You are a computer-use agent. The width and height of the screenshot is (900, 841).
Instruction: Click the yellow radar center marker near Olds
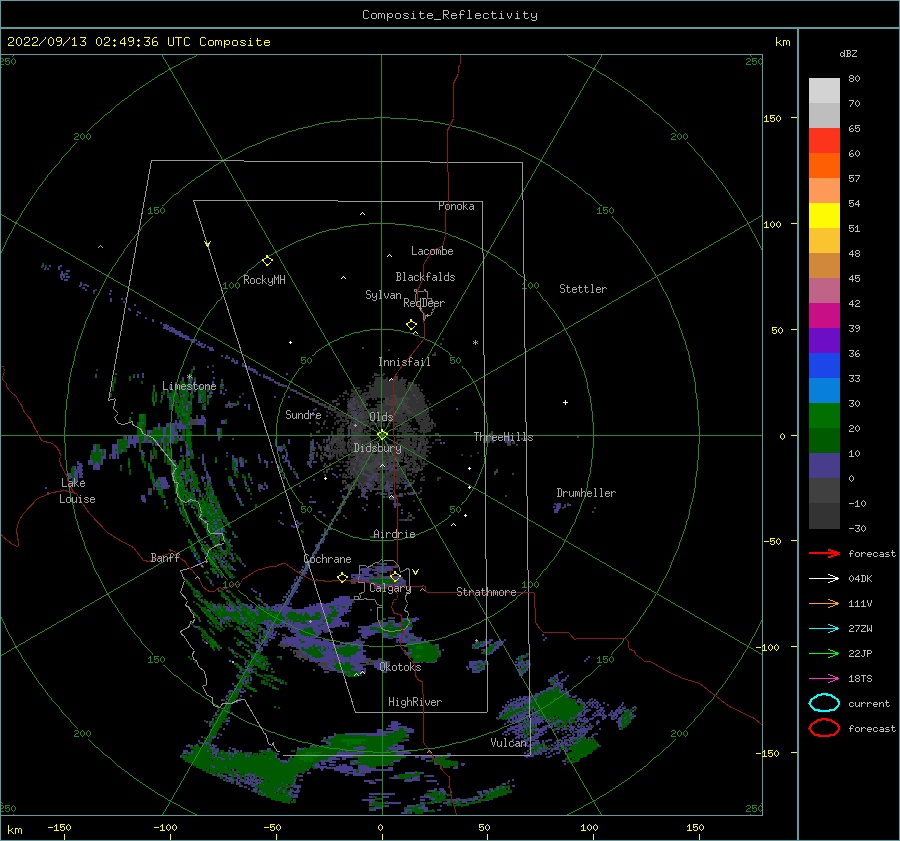[382, 435]
